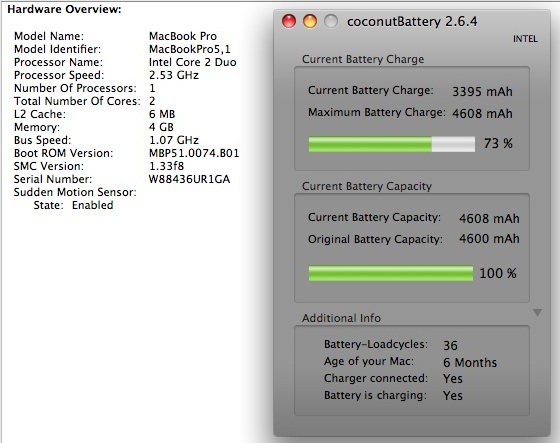The width and height of the screenshot is (560, 443).
Task: Select the Total Number Of Cores value 2
Action: point(152,101)
